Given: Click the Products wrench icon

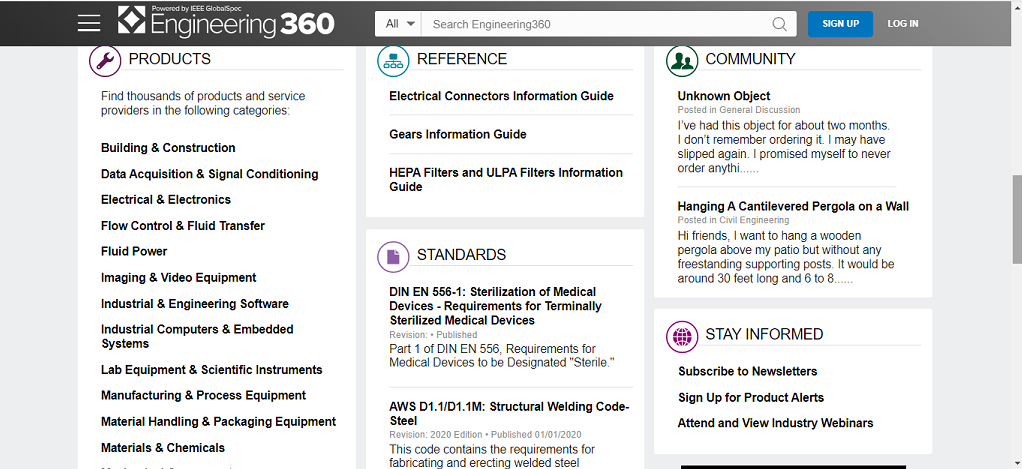Looking at the screenshot, I should 105,61.
